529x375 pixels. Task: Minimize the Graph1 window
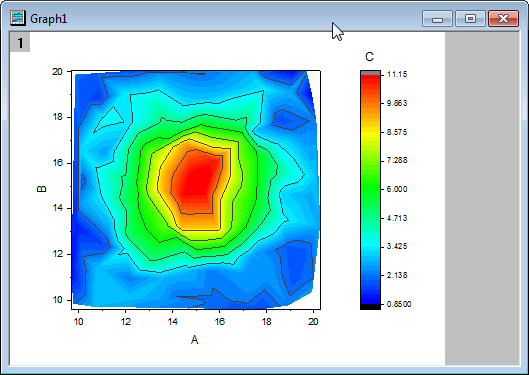437,19
